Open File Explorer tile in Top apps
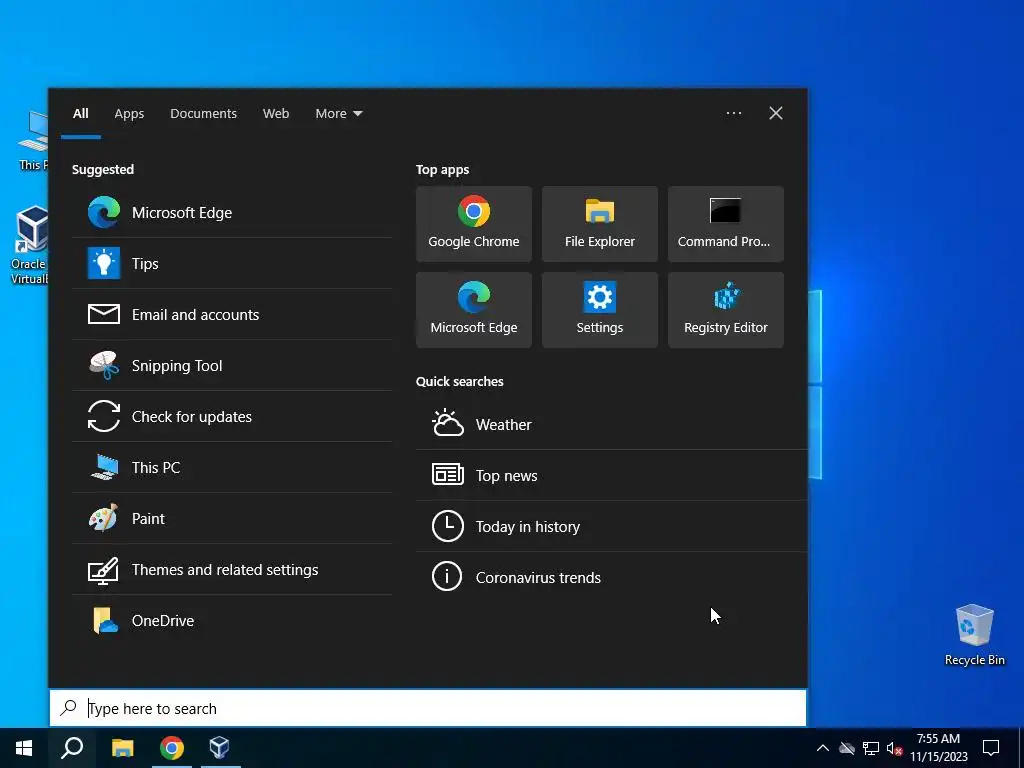 (600, 224)
